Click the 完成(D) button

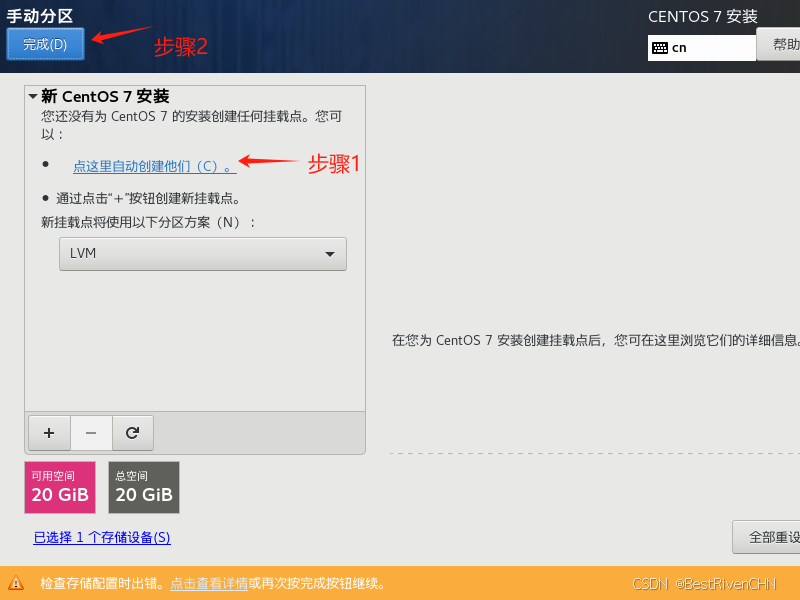(x=44, y=43)
